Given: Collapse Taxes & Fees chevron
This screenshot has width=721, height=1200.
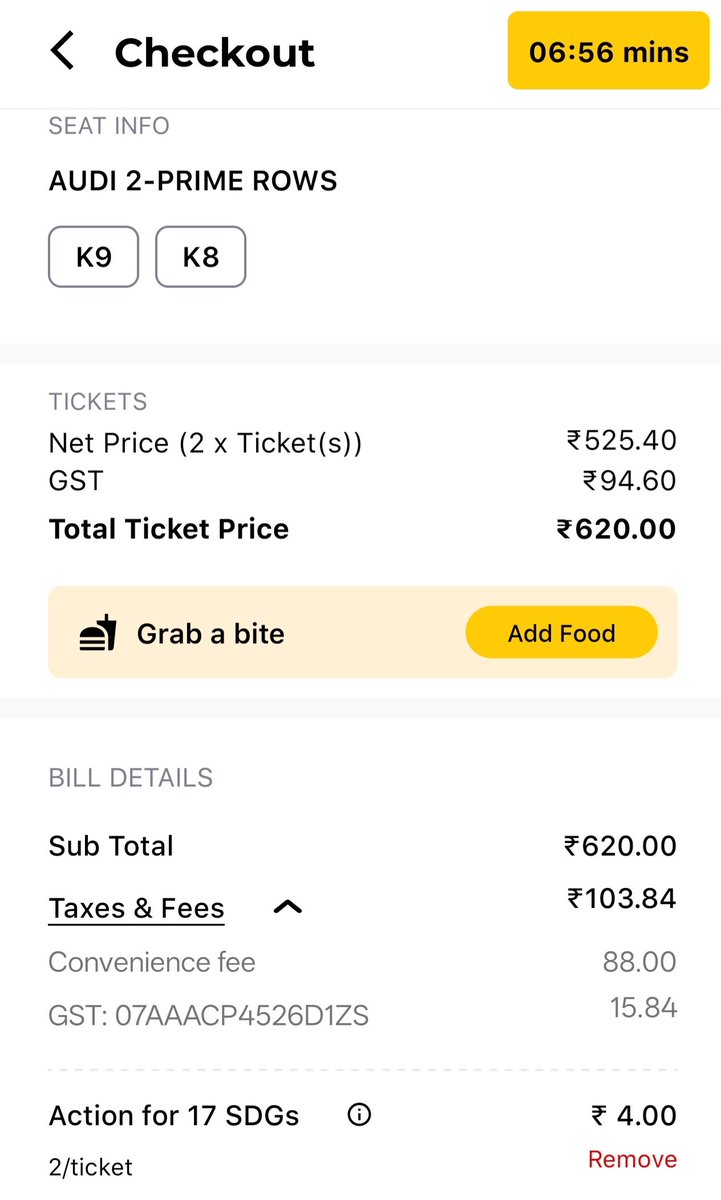Looking at the screenshot, I should [x=288, y=907].
